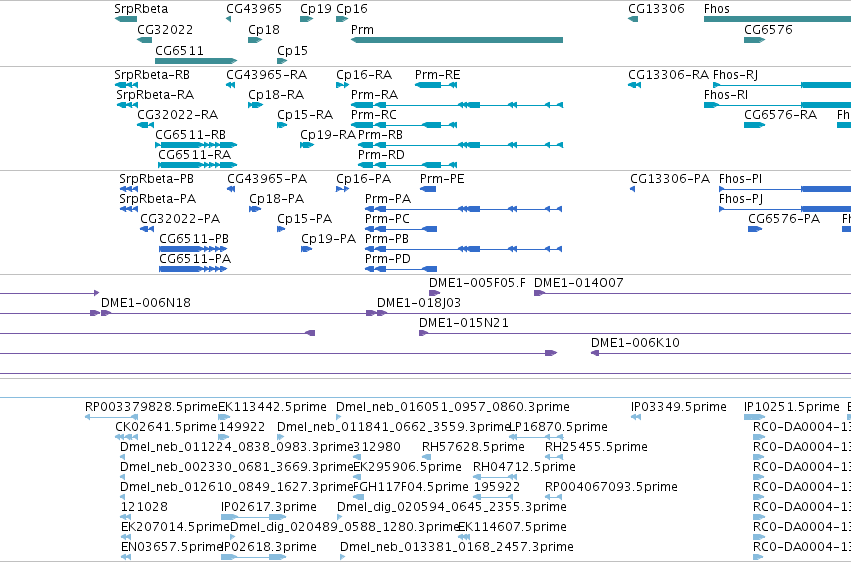Select transcript CG43965-RA
This screenshot has width=851, height=562.
(x=266, y=74)
